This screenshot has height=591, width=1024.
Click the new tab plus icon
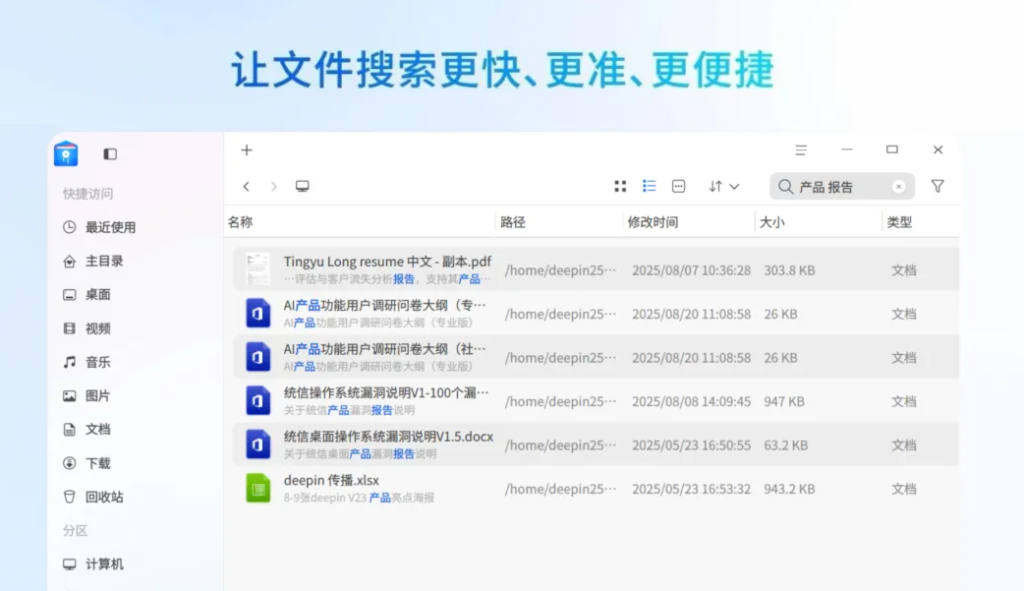pos(247,150)
